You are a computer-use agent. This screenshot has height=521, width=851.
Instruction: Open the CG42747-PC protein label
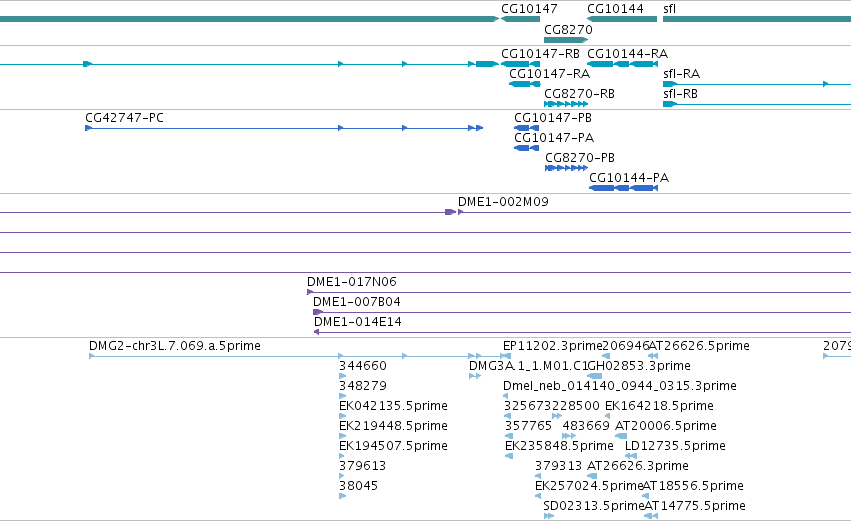[124, 118]
